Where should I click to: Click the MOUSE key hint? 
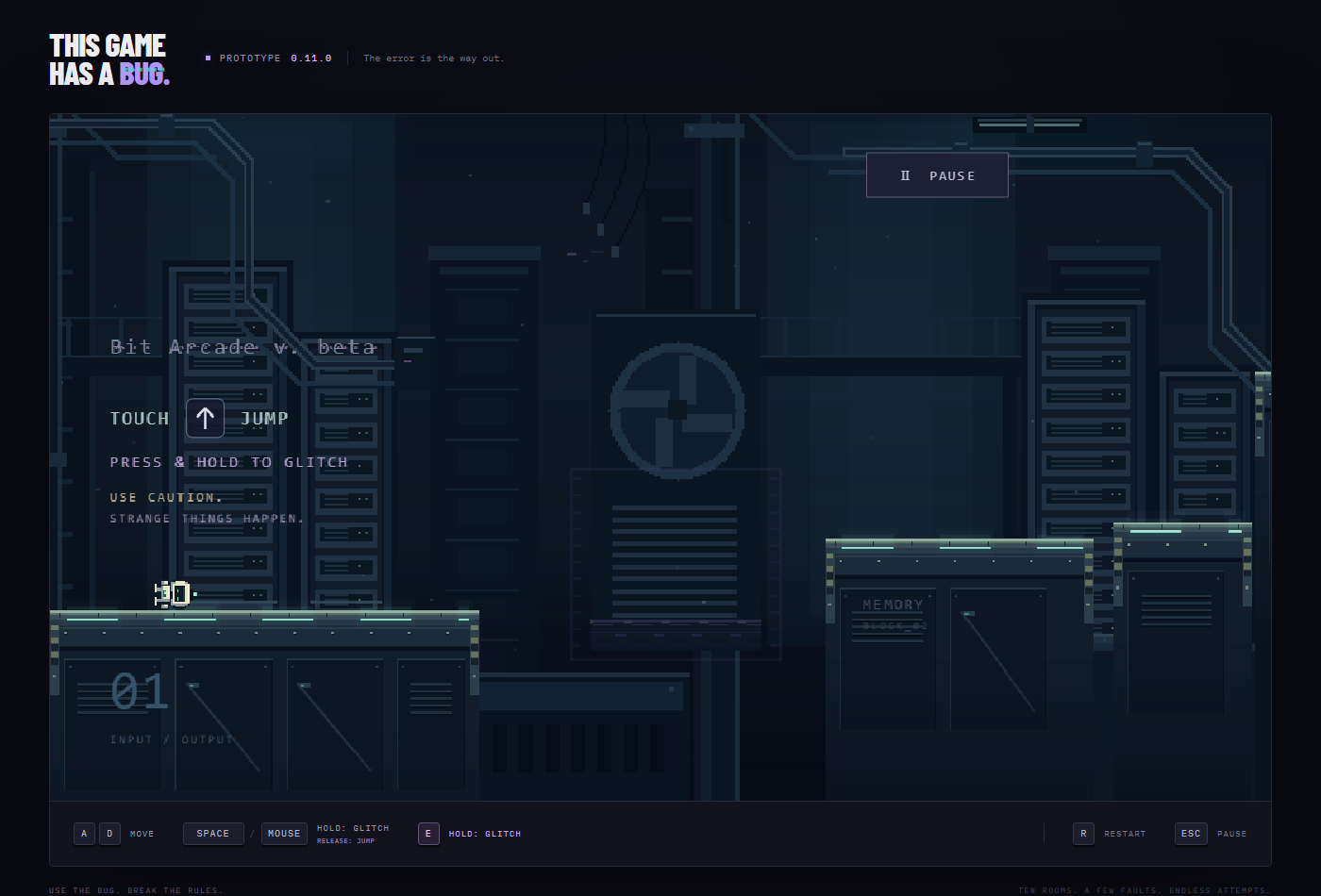coord(284,834)
